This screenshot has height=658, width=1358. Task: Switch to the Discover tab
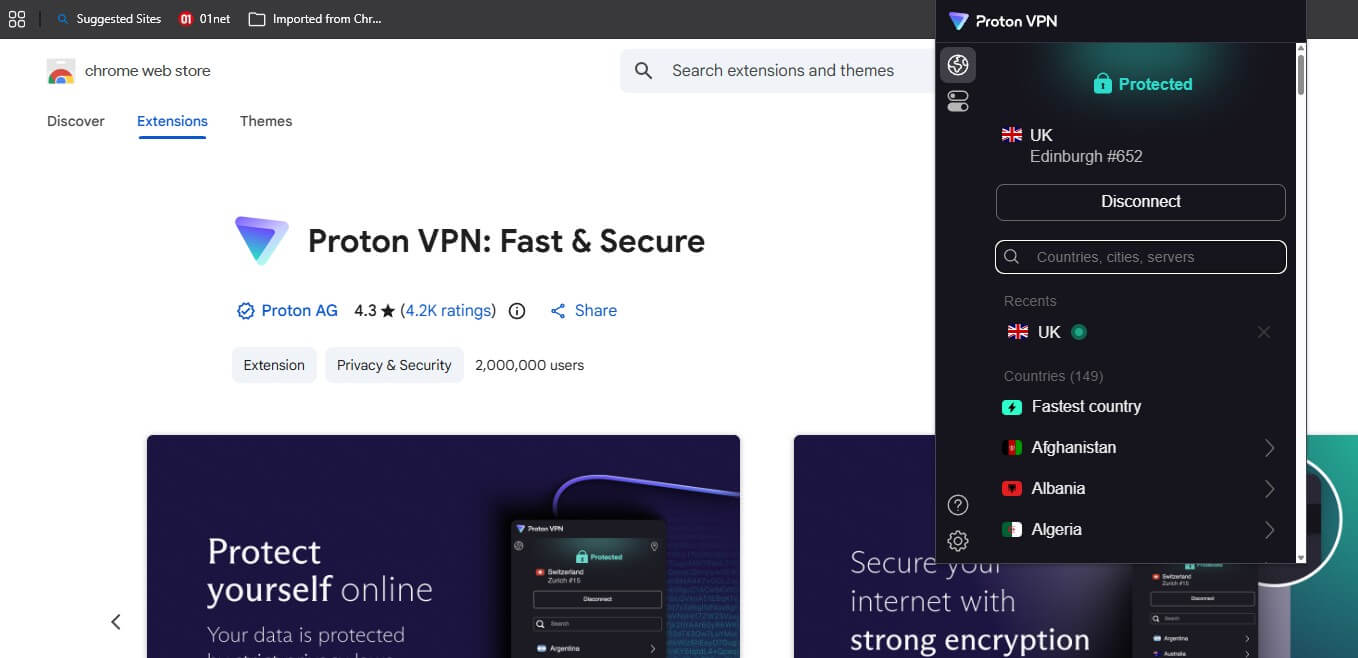click(x=76, y=121)
